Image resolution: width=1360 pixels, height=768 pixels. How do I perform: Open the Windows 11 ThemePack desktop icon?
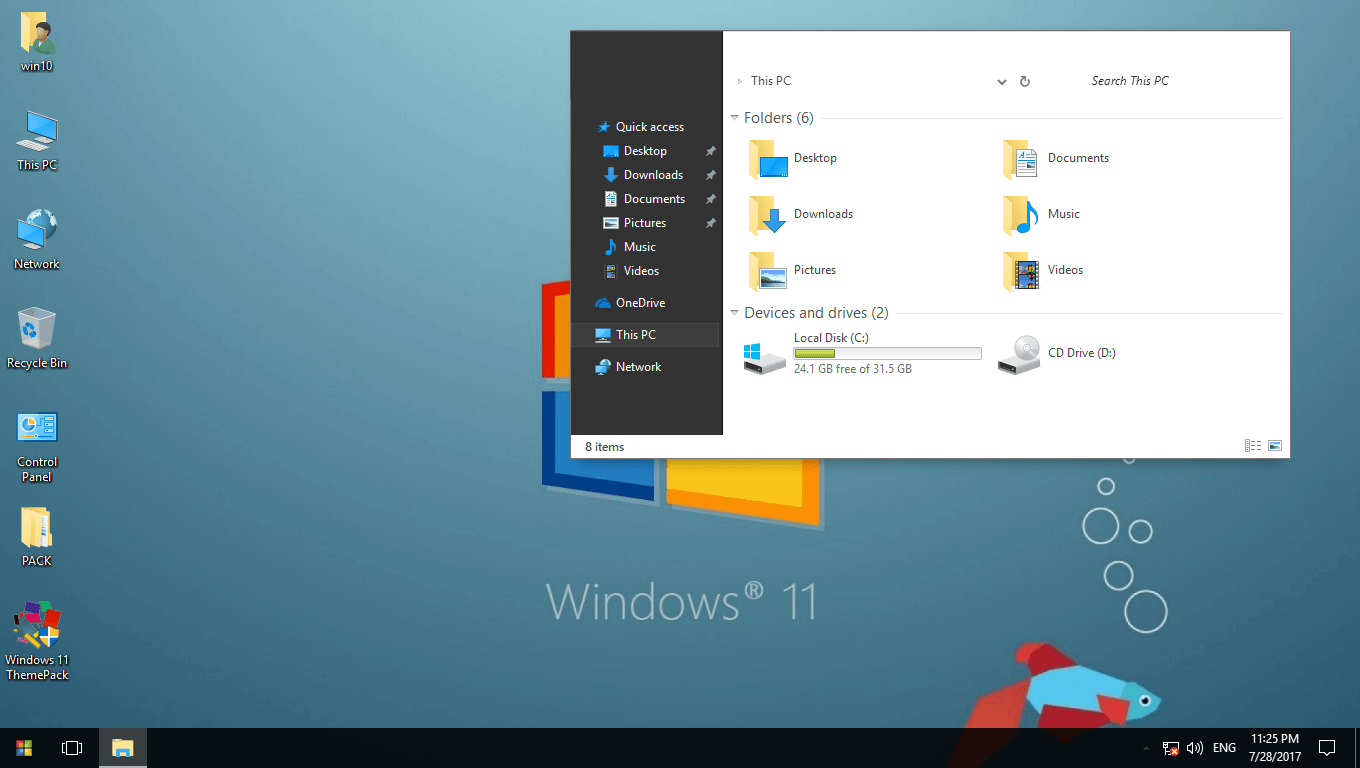pos(37,641)
